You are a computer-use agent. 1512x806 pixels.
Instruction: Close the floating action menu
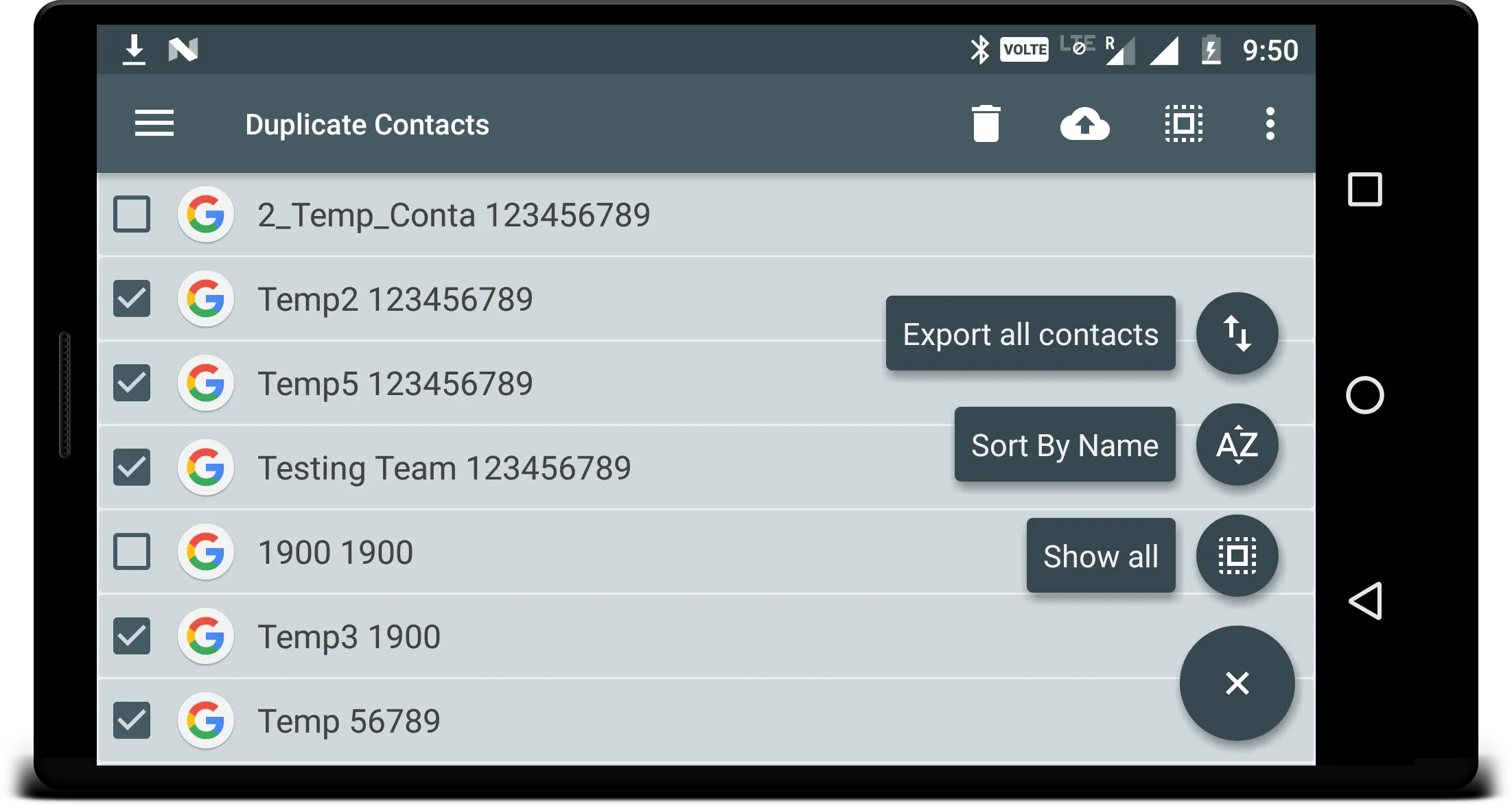click(x=1237, y=683)
